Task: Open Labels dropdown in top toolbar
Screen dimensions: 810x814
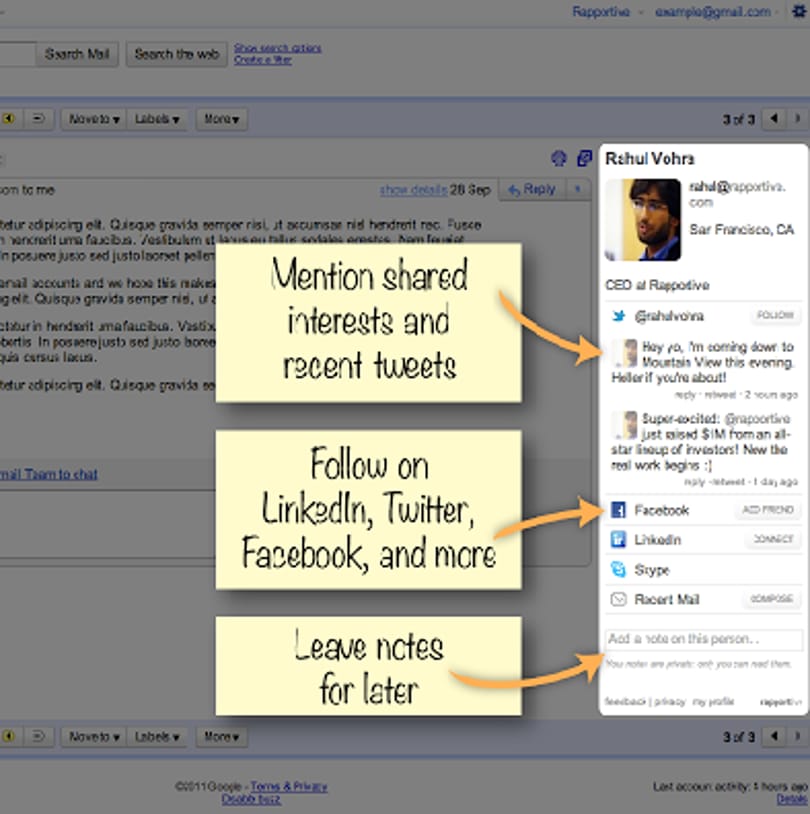Action: [157, 119]
